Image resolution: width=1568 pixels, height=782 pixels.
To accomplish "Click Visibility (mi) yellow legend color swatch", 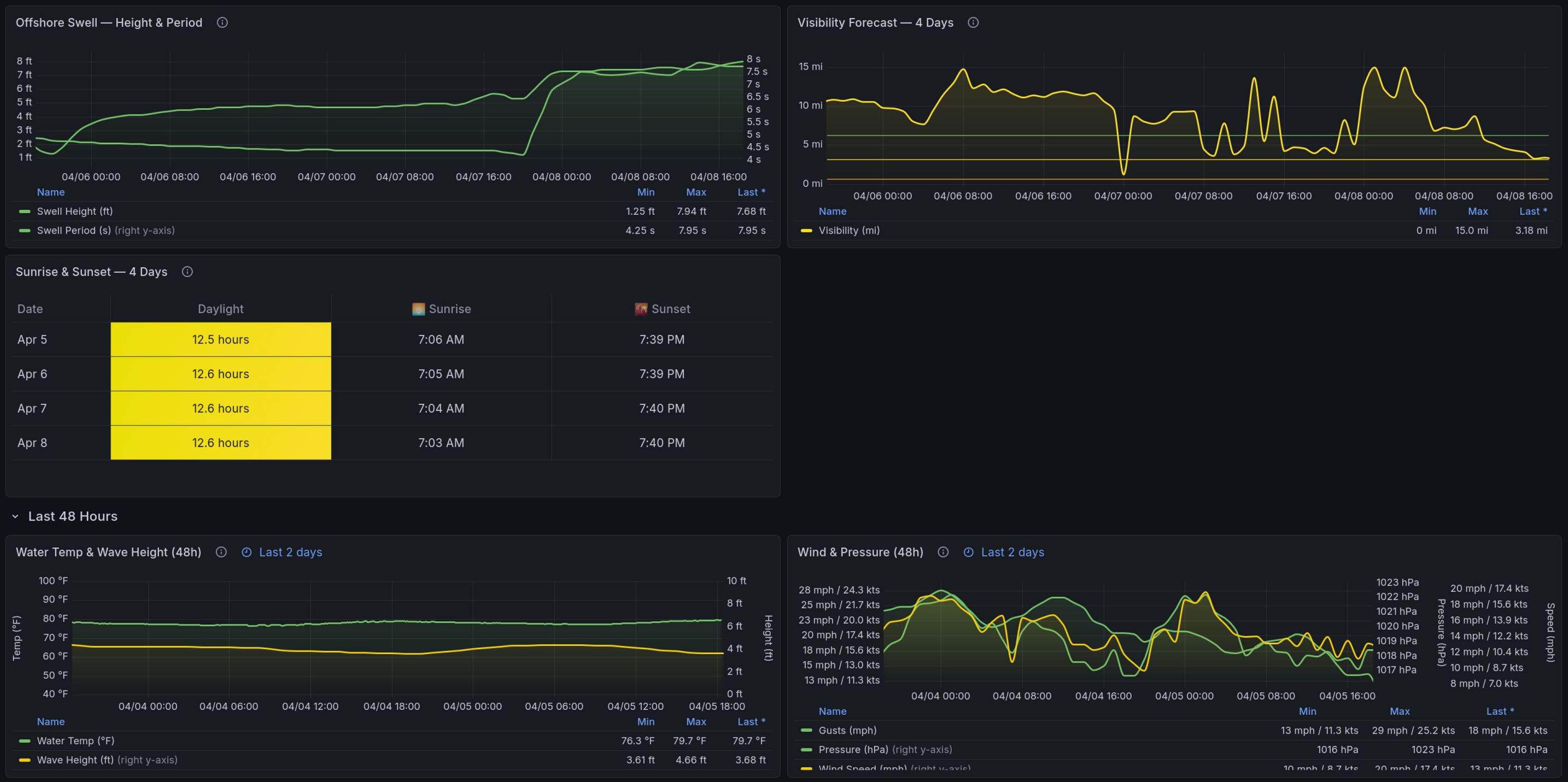I will (x=806, y=231).
